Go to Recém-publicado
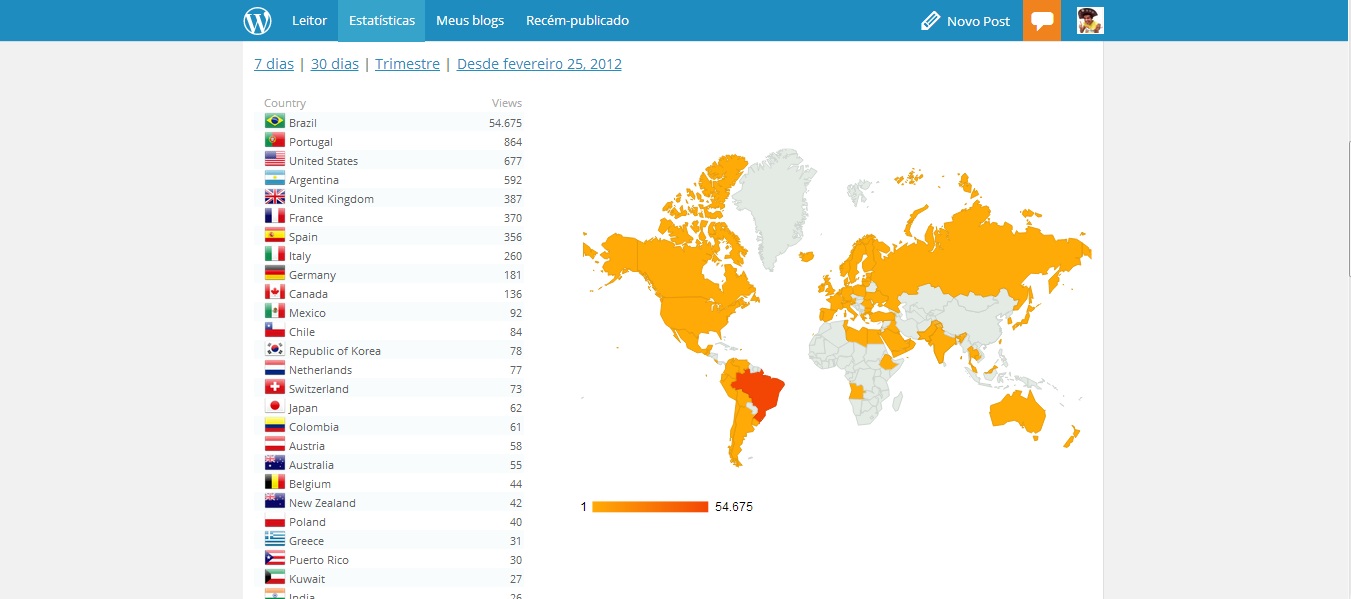 (x=577, y=21)
